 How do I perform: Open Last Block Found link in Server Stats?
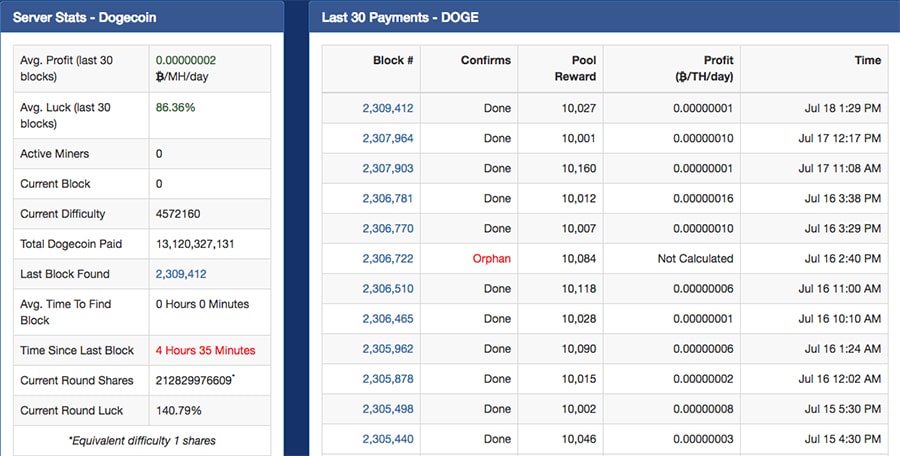point(181,274)
